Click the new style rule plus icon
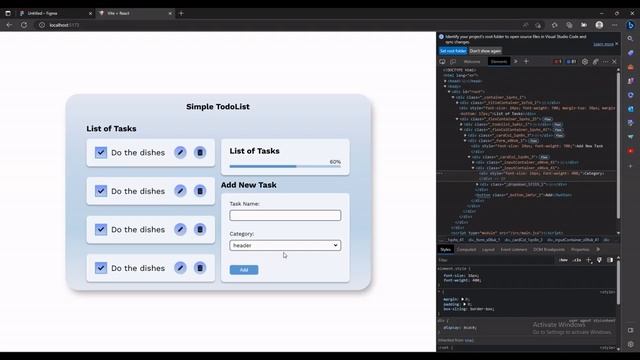 tap(589, 260)
